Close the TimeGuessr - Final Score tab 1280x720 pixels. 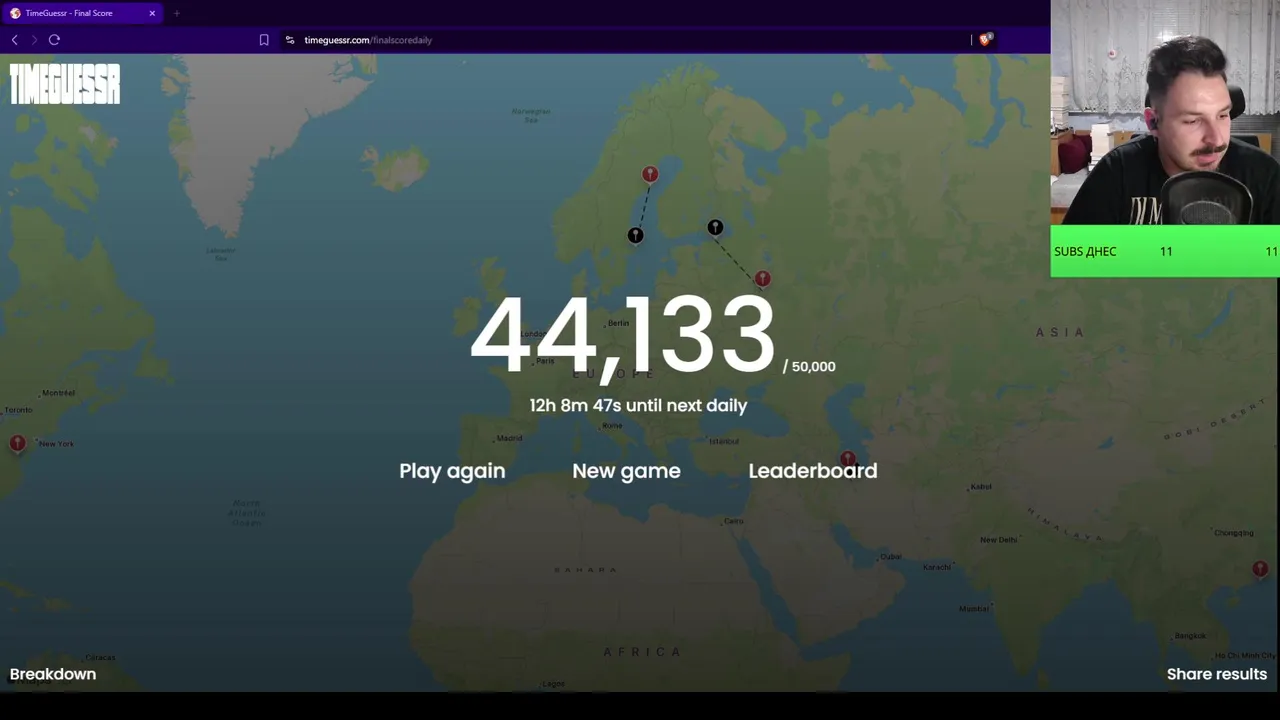pyautogui.click(x=152, y=13)
